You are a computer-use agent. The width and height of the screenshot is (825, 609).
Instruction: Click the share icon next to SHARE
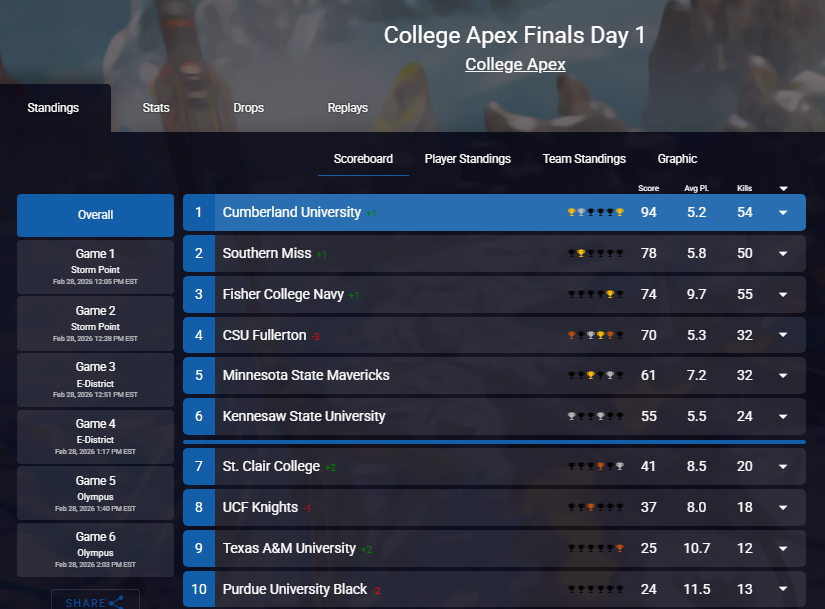click(116, 602)
